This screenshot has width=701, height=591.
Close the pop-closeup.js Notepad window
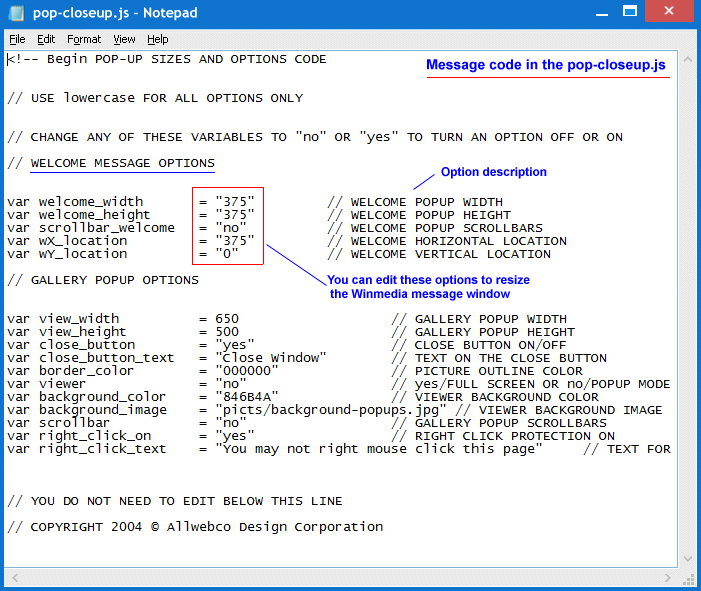pyautogui.click(x=668, y=12)
